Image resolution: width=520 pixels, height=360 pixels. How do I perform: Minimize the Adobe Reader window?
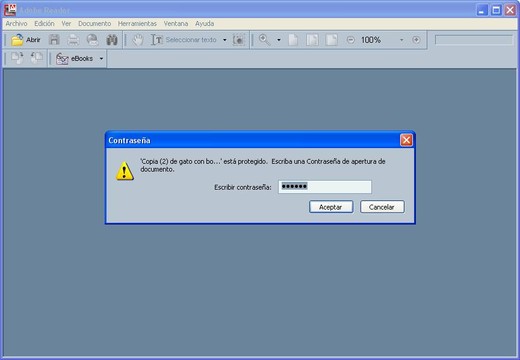tap(482, 10)
